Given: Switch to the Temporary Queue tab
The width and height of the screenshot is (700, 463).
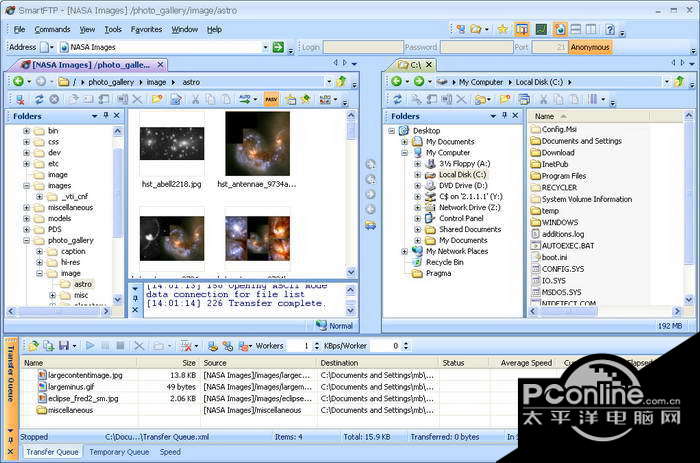Looking at the screenshot, I should 118,452.
